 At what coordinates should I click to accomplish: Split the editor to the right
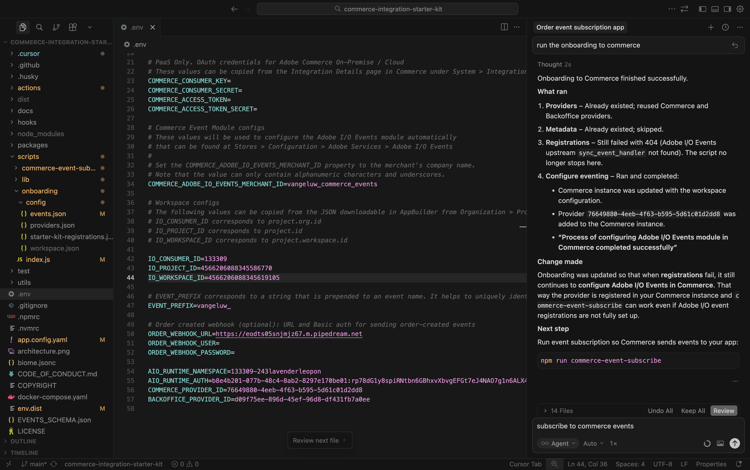click(504, 27)
